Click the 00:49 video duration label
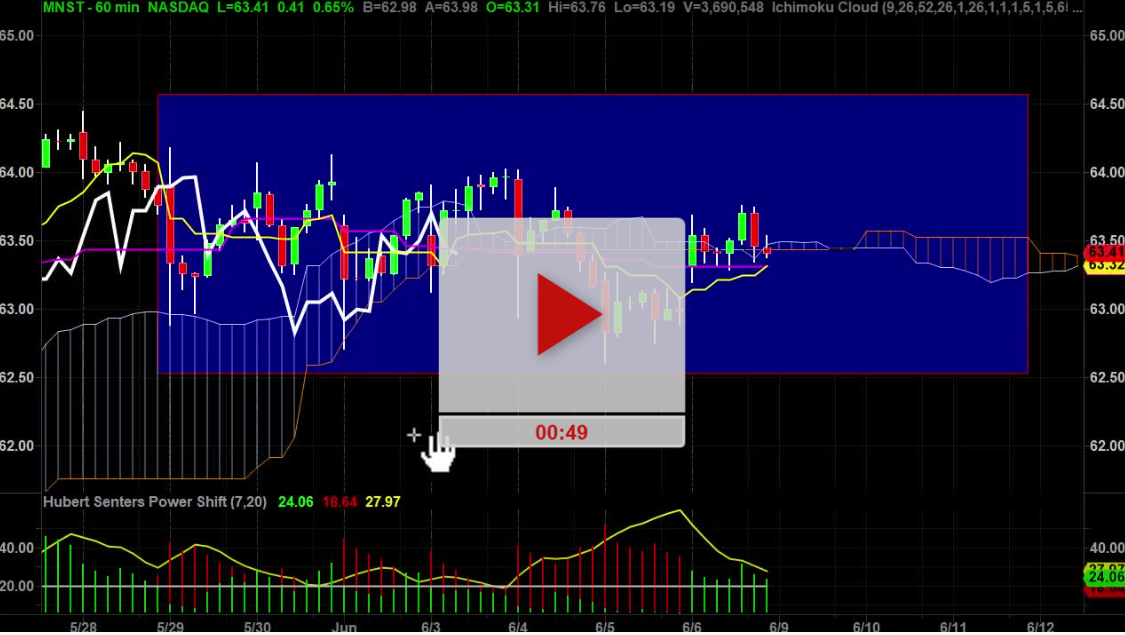The height and width of the screenshot is (635, 1125). point(560,432)
